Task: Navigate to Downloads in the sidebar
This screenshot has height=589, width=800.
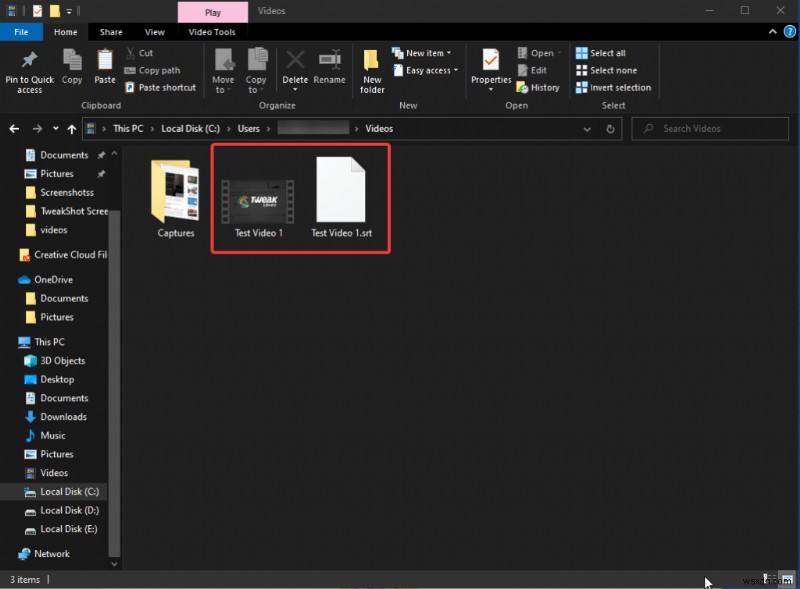Action: pos(65,416)
